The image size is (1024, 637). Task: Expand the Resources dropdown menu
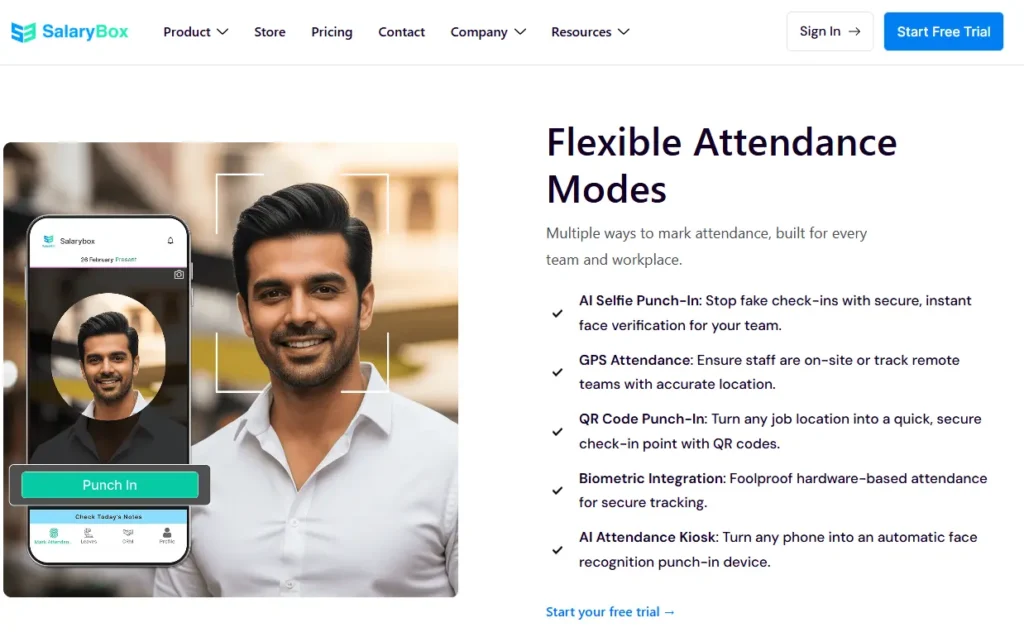click(x=590, y=32)
